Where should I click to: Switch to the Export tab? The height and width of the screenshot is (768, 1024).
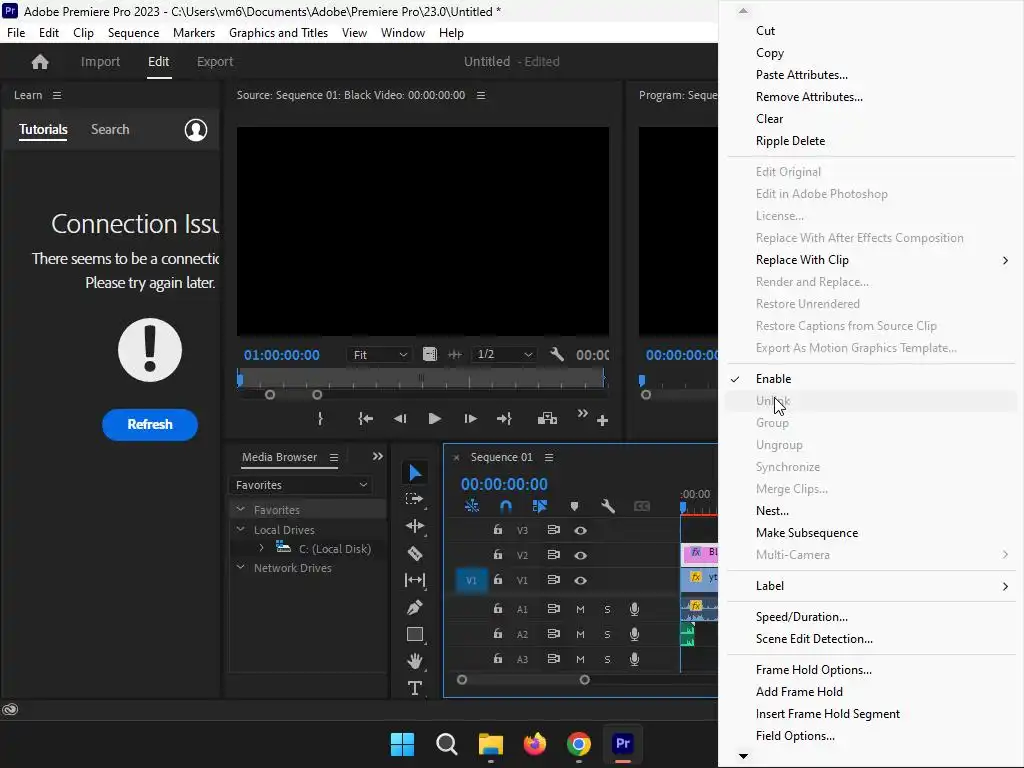click(x=215, y=61)
